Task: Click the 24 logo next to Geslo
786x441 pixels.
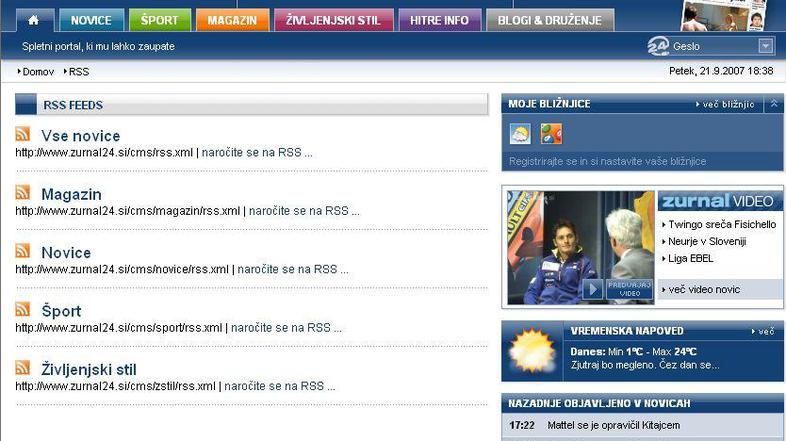Action: (x=658, y=46)
